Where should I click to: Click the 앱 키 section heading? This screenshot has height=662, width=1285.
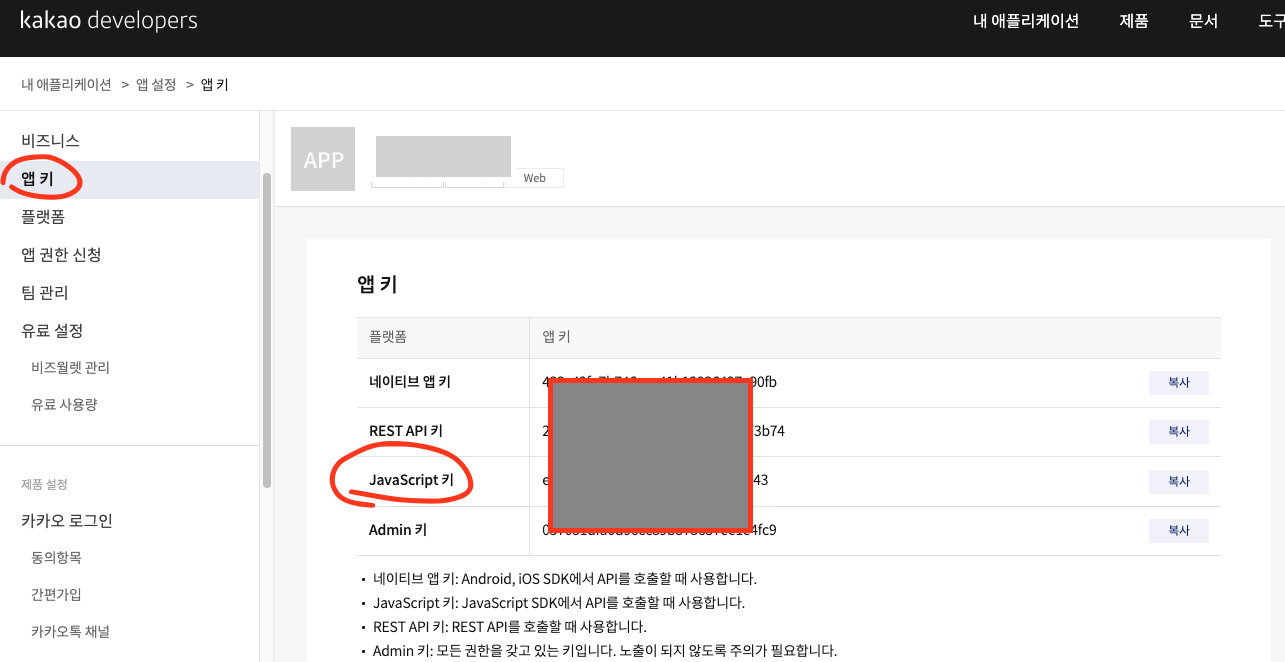pyautogui.click(x=377, y=284)
